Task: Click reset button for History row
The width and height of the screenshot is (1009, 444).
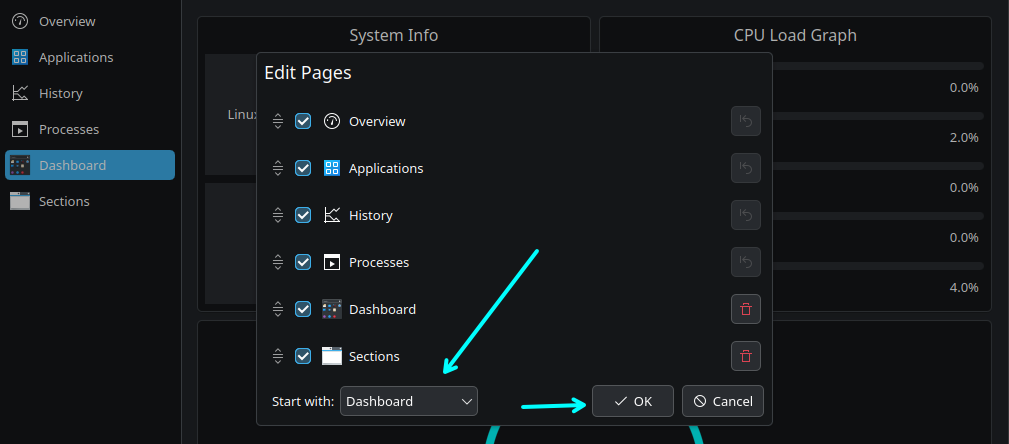Action: click(746, 215)
